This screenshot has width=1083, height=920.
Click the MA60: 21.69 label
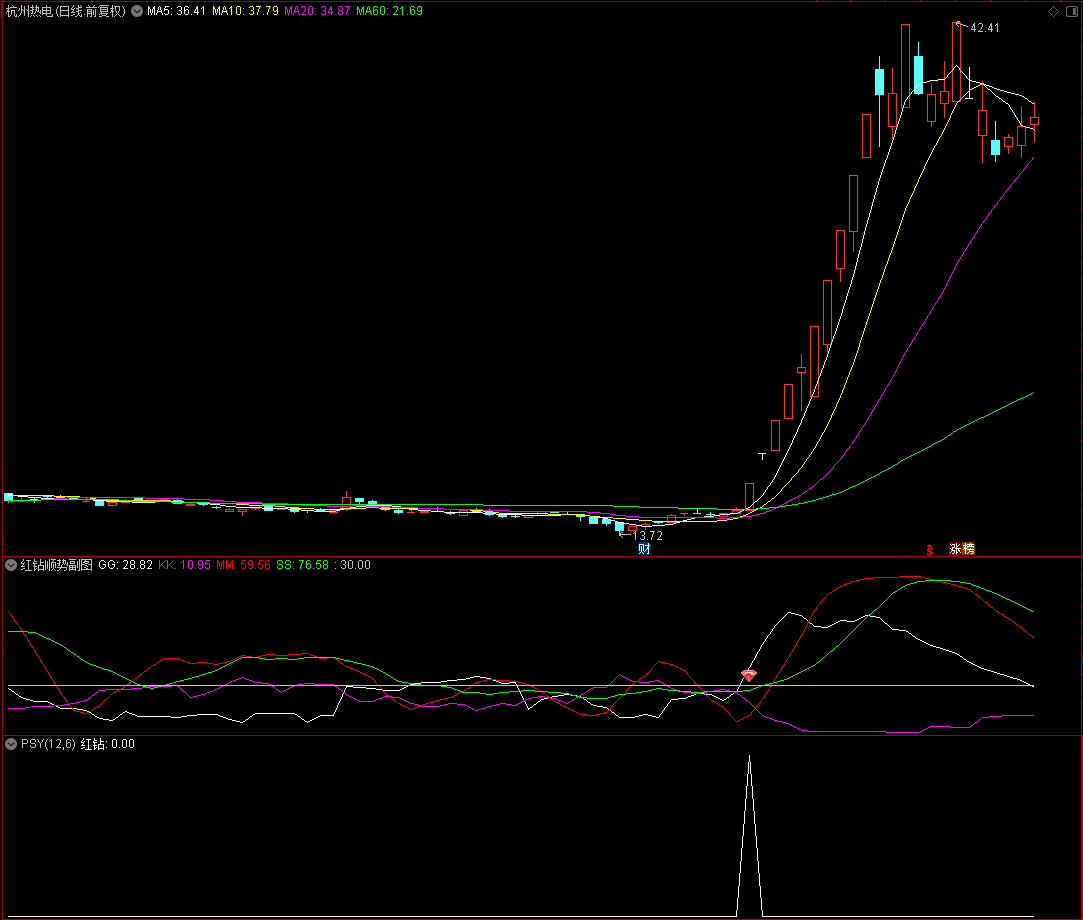coord(389,11)
